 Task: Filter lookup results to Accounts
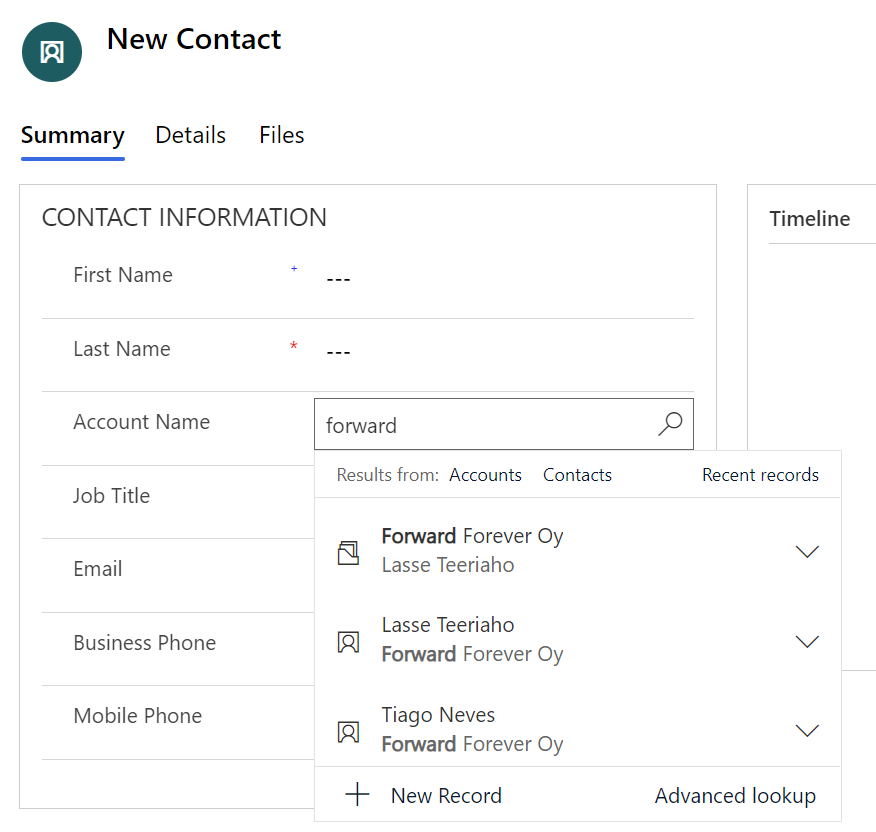pyautogui.click(x=485, y=475)
